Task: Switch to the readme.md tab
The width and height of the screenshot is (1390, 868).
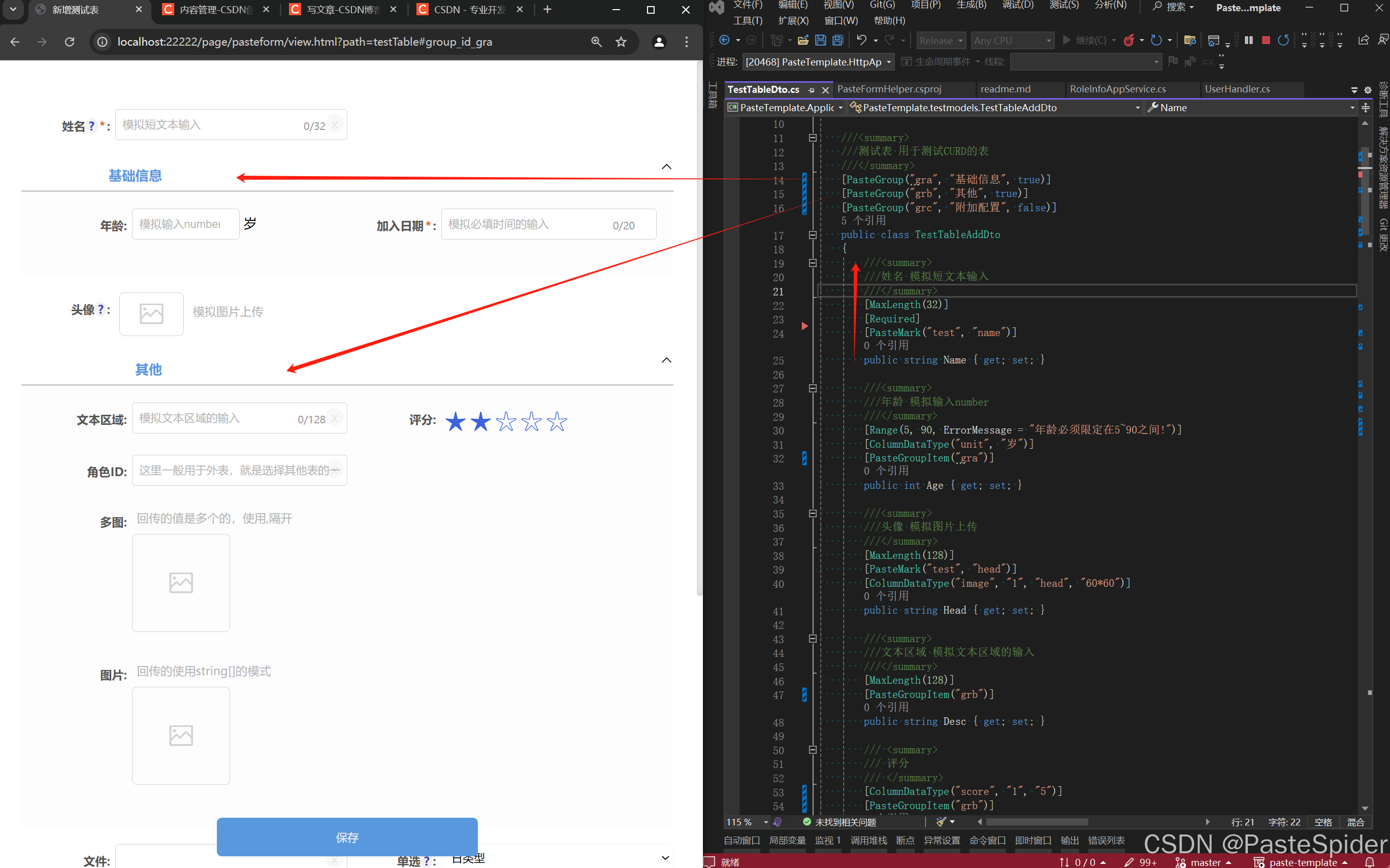Action: pyautogui.click(x=1005, y=89)
